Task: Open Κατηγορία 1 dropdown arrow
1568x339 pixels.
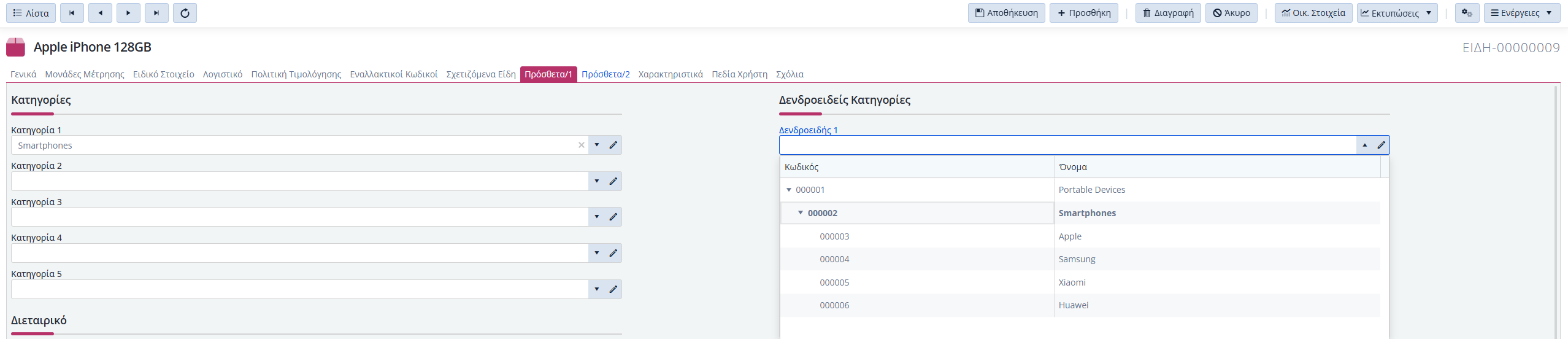Action: click(x=597, y=146)
